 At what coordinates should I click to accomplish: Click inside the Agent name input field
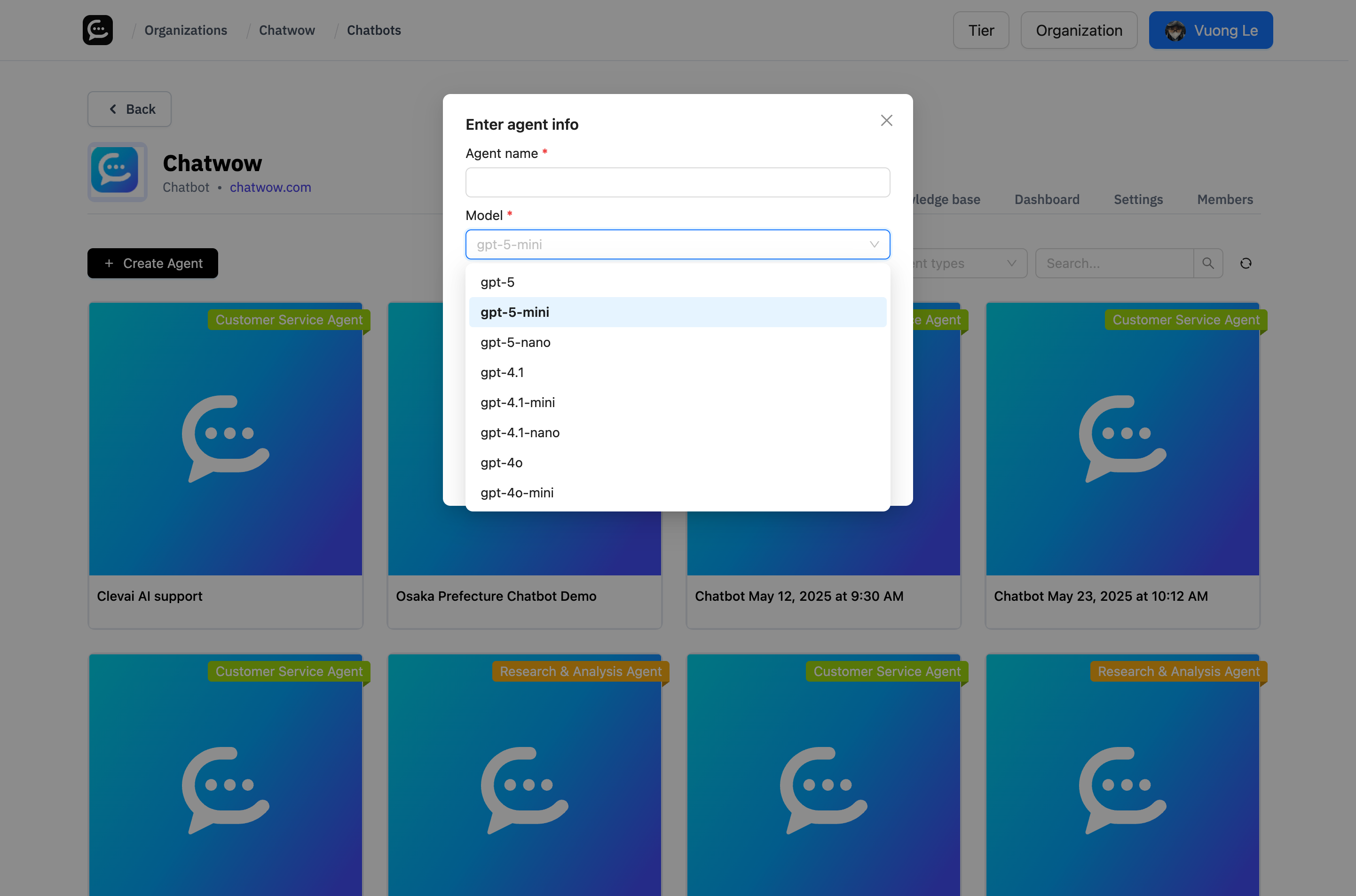pos(677,182)
